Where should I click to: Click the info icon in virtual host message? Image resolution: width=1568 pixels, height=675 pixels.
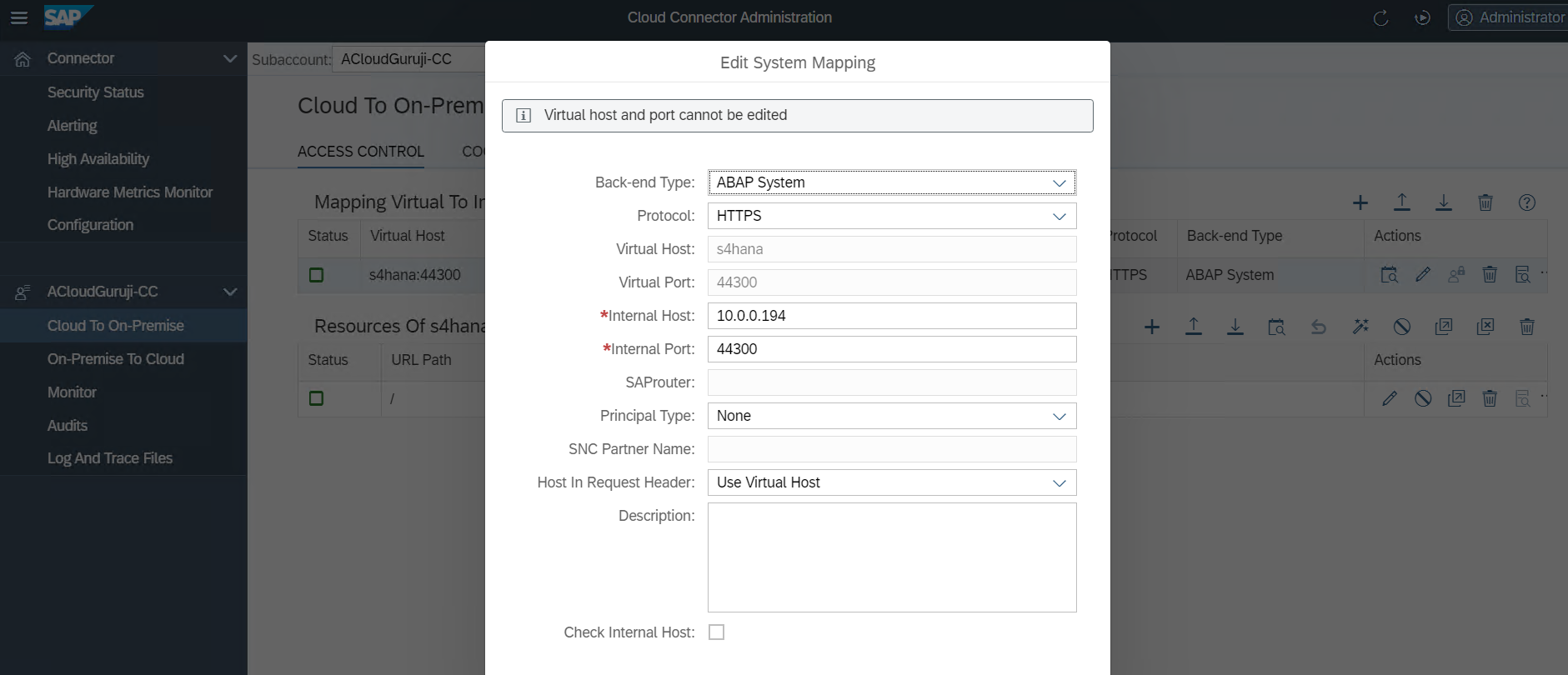pyautogui.click(x=524, y=116)
